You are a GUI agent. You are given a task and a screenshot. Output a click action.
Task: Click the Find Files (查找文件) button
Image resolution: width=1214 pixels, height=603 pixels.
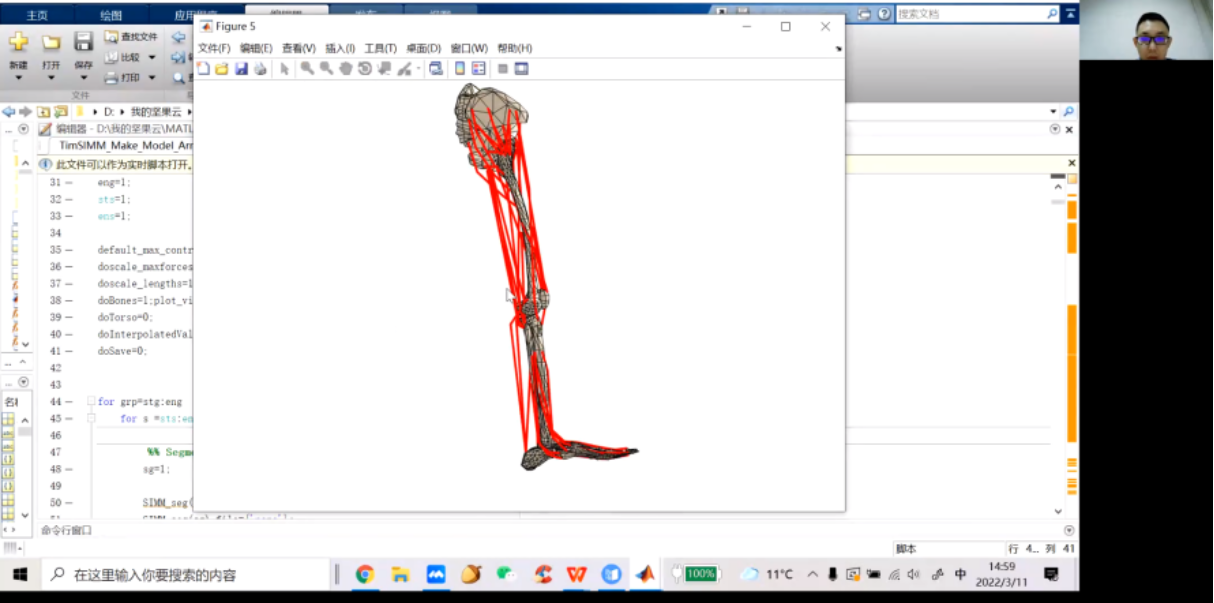tap(132, 37)
